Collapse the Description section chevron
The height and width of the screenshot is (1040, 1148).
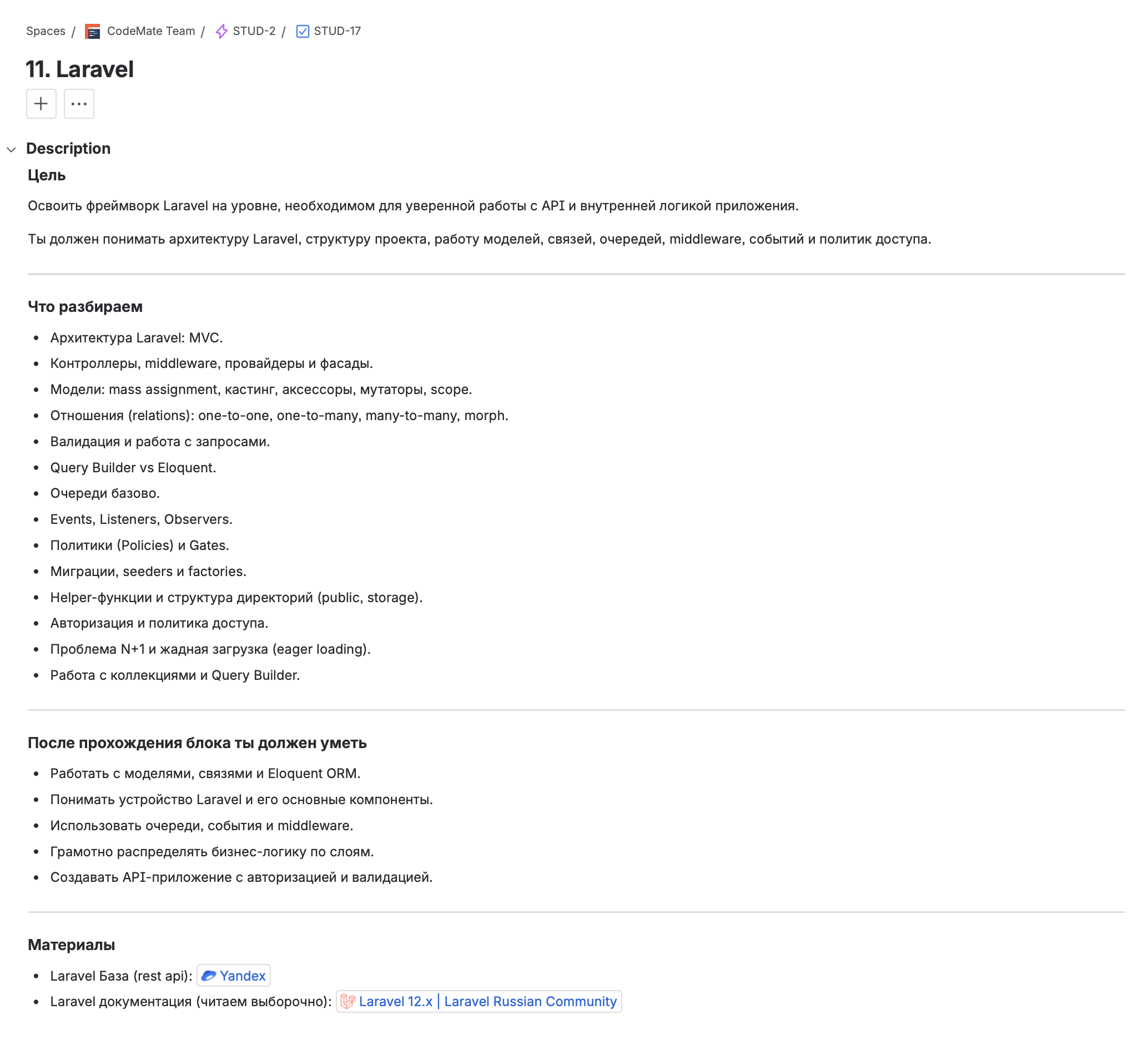tap(12, 149)
